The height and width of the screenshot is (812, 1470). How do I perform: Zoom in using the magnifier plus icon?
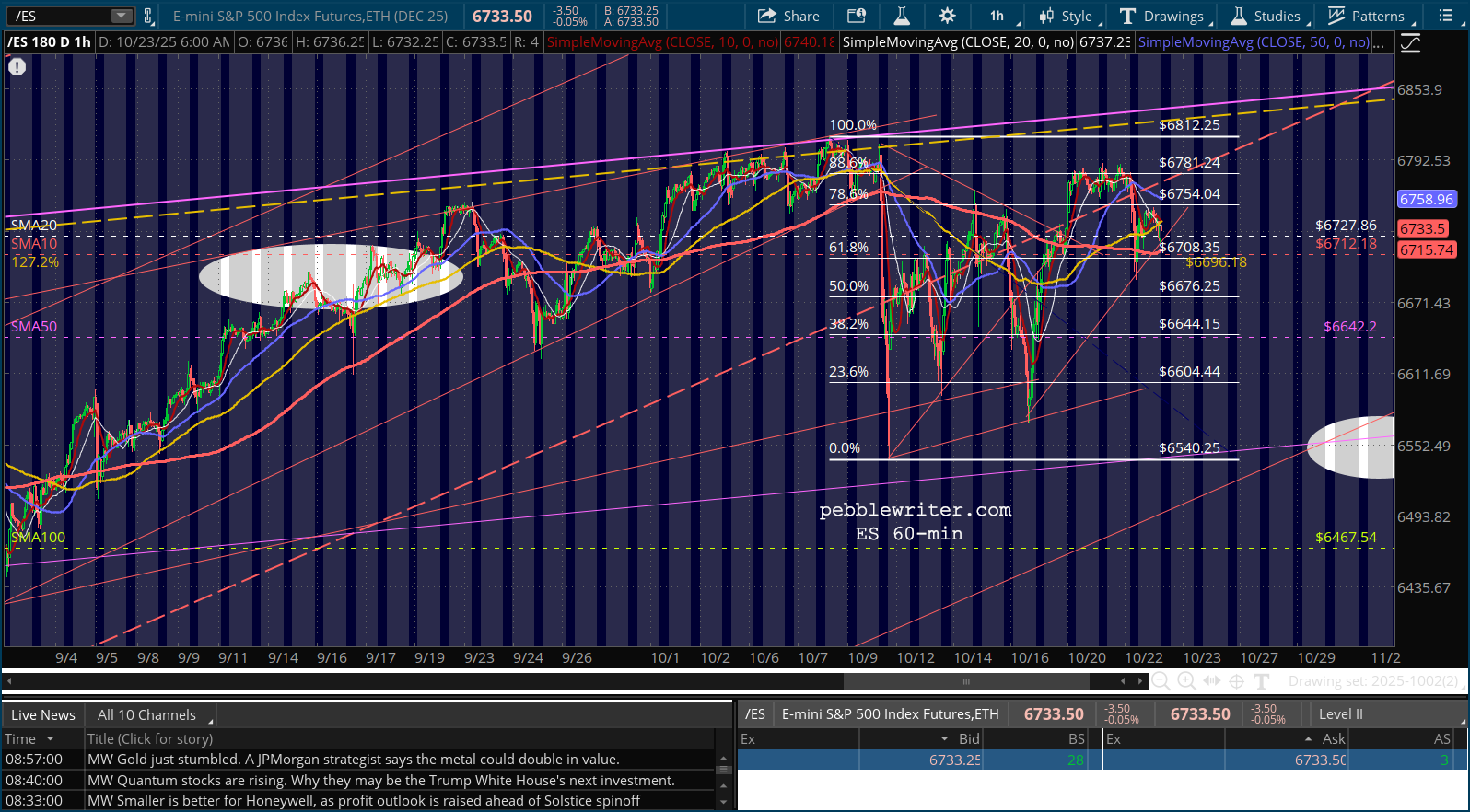click(x=1186, y=681)
